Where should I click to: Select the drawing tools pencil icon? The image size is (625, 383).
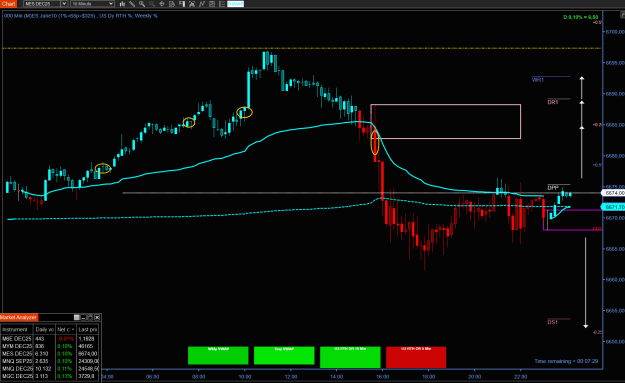pyautogui.click(x=132, y=4)
